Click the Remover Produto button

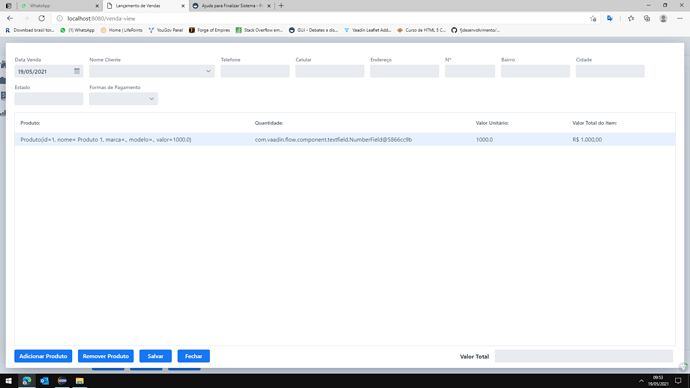pos(106,356)
